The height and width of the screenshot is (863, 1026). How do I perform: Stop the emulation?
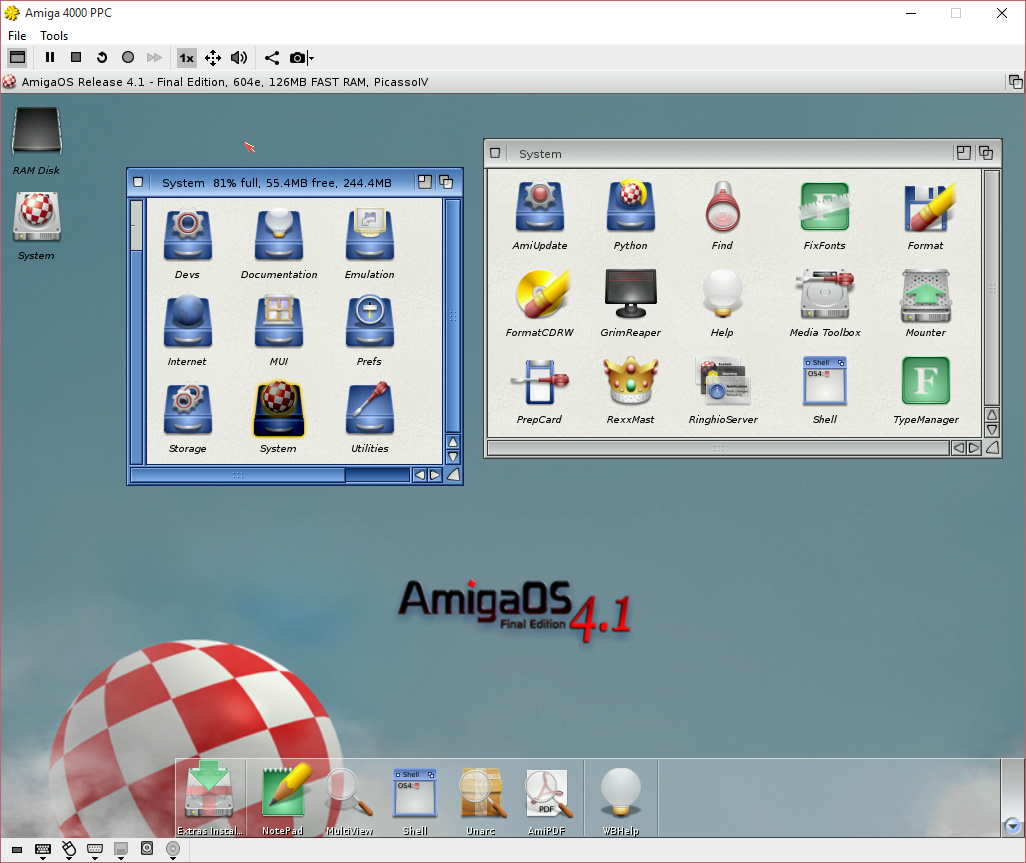pyautogui.click(x=76, y=58)
